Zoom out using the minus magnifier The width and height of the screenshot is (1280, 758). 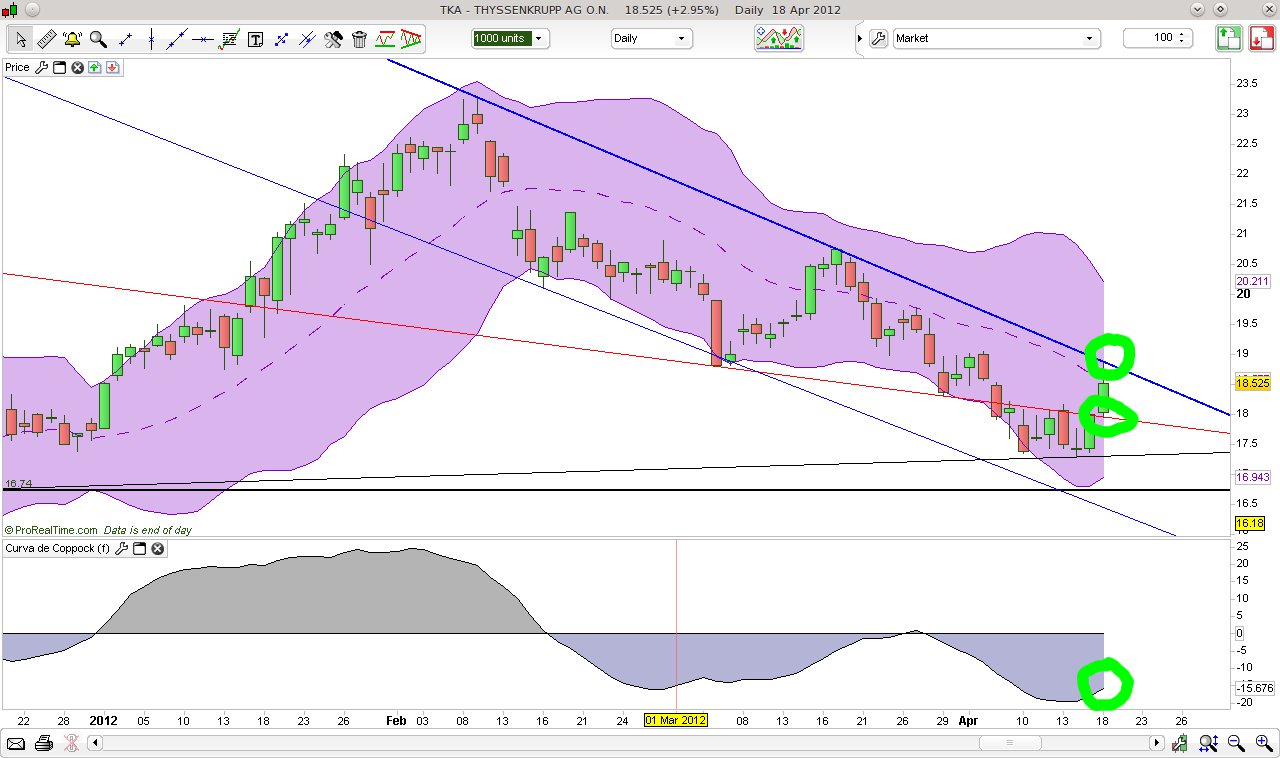(x=1235, y=743)
